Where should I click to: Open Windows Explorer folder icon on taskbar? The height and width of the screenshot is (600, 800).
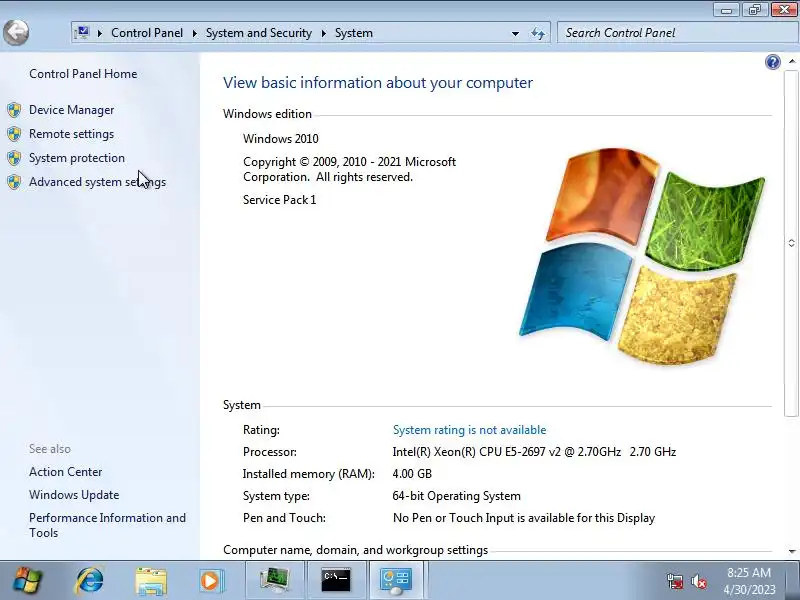[151, 581]
